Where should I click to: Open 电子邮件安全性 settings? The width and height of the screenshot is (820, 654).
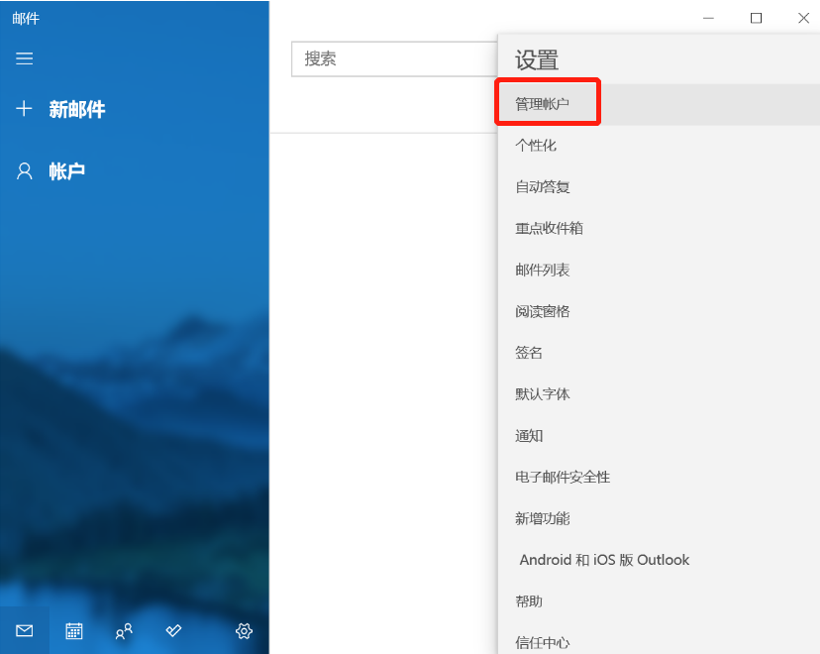(659, 477)
